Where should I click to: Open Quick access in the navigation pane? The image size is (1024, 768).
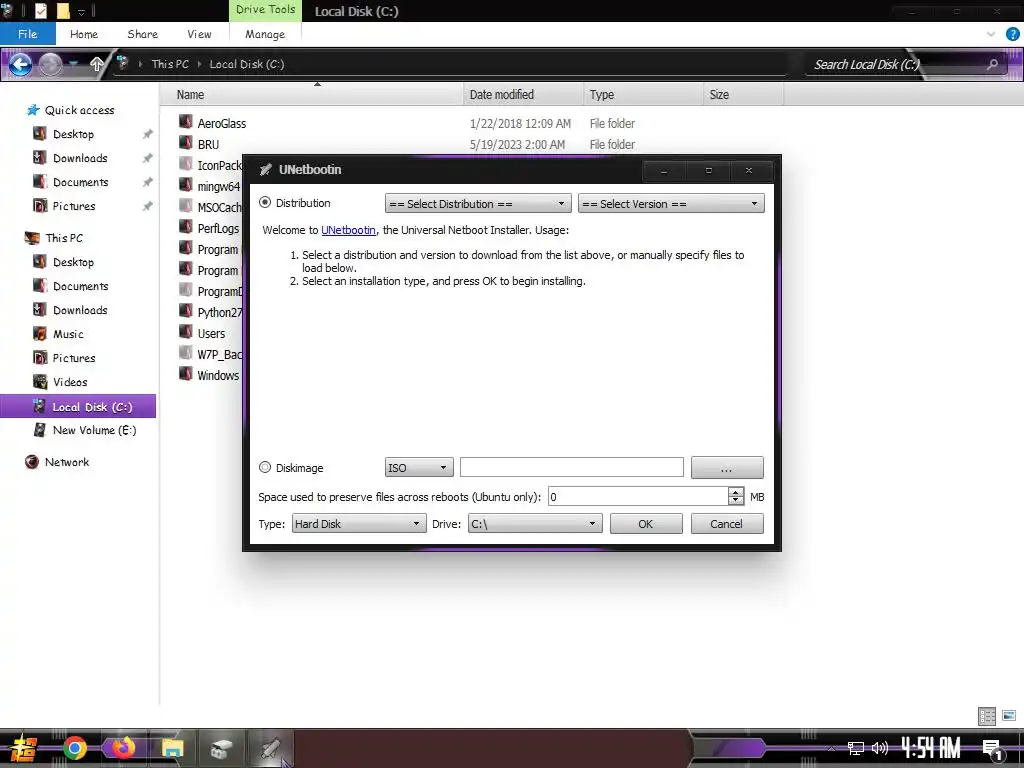click(x=79, y=110)
